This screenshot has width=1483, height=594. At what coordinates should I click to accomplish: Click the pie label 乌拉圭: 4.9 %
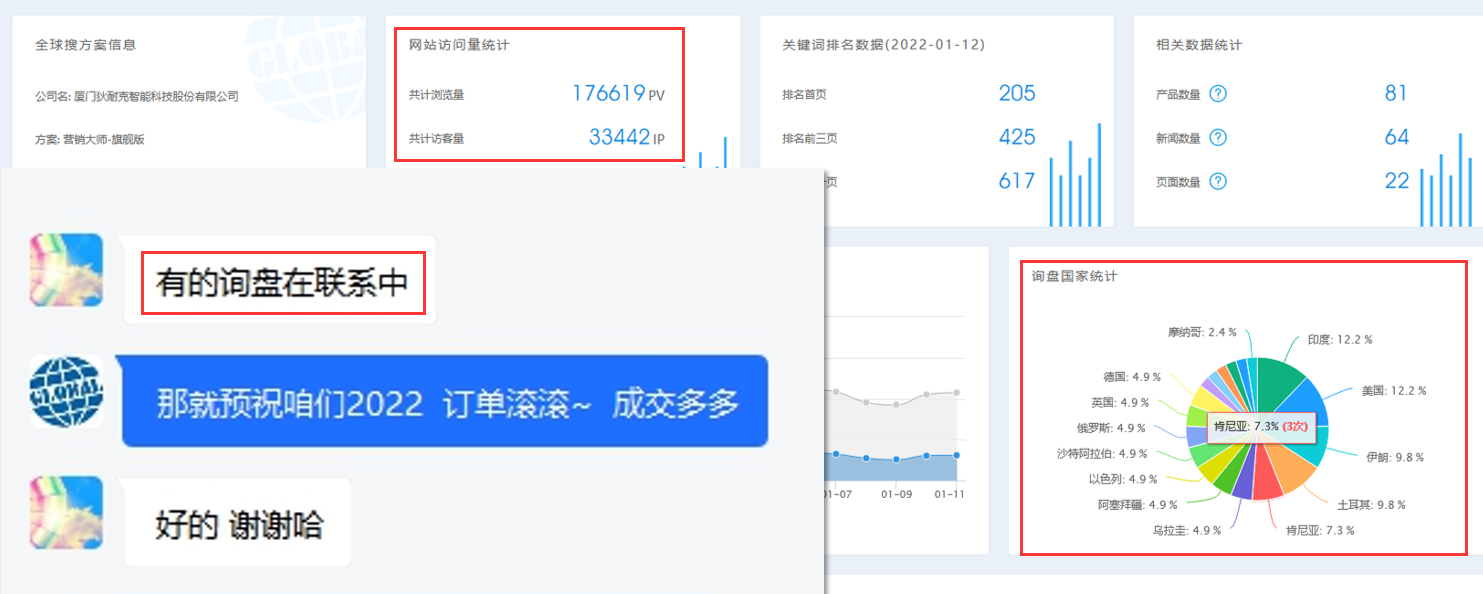(1187, 530)
